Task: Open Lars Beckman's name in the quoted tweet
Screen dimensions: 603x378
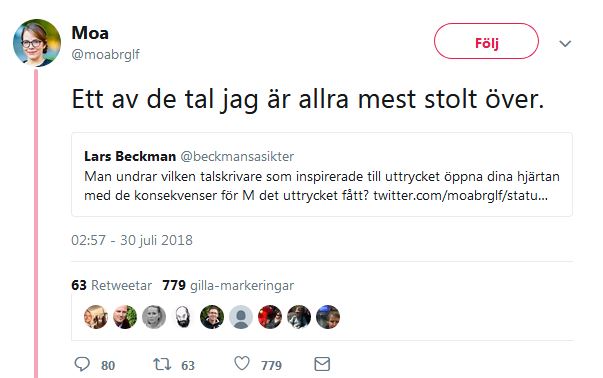Action: (130, 157)
